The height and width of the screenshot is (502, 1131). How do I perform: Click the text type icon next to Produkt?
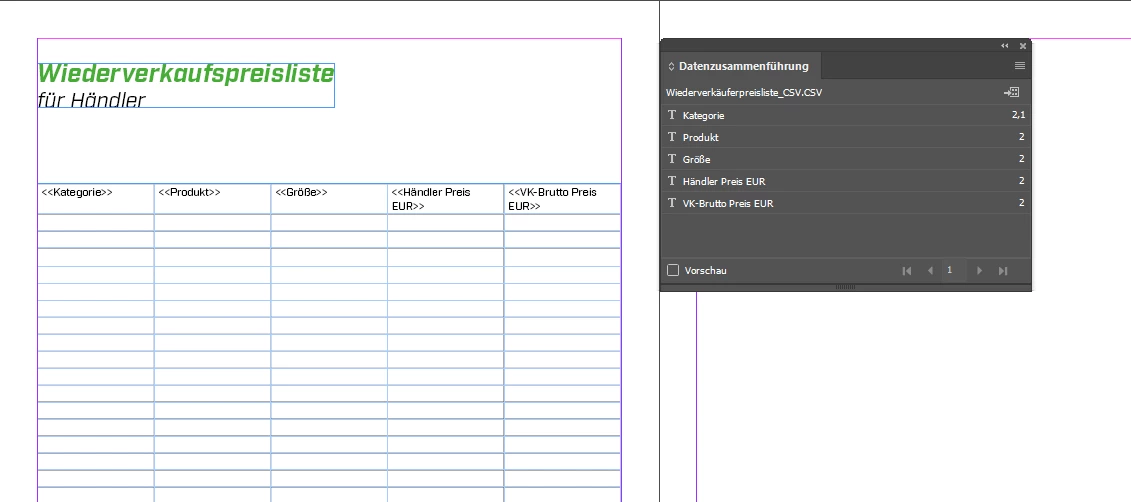(672, 137)
